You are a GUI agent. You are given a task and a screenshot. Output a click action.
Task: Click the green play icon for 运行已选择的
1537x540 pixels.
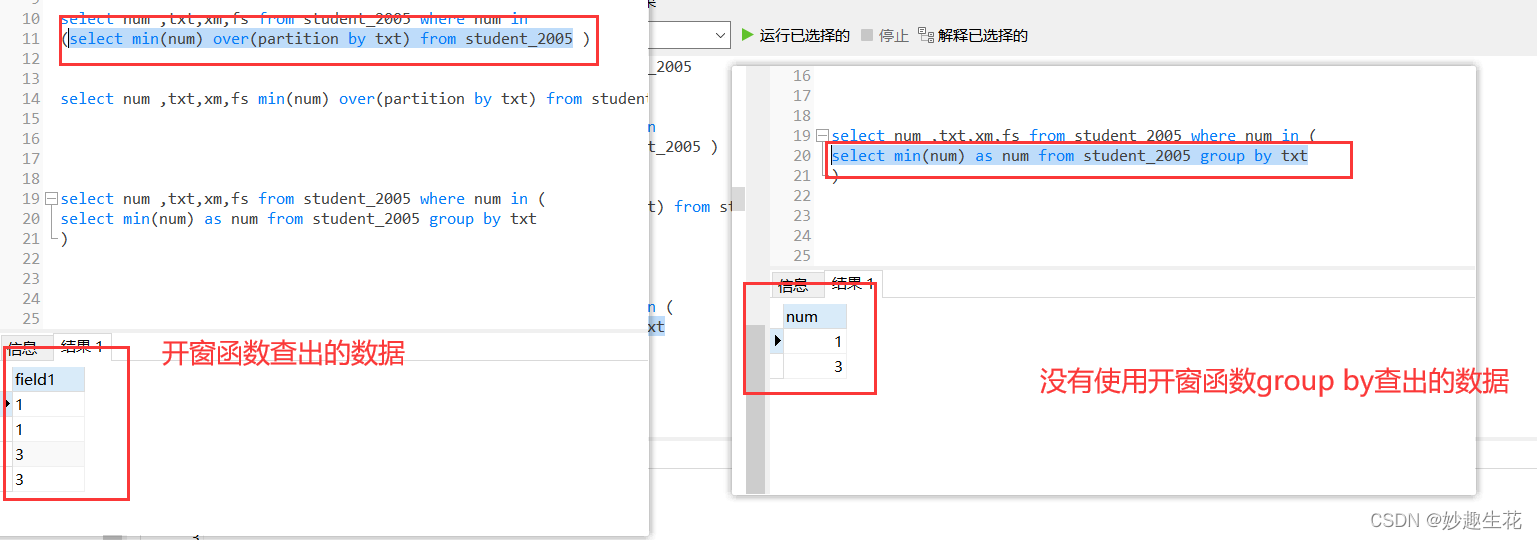pos(748,35)
